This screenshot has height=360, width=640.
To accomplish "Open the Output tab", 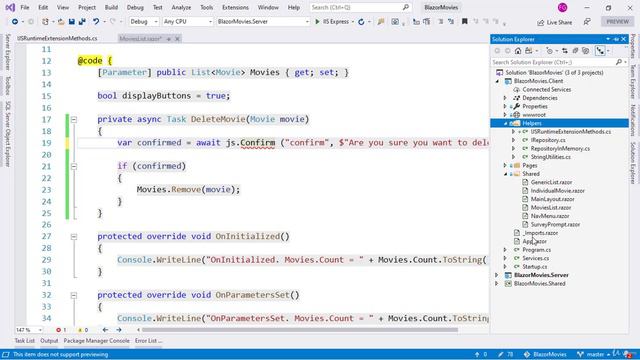I will coord(49,341).
